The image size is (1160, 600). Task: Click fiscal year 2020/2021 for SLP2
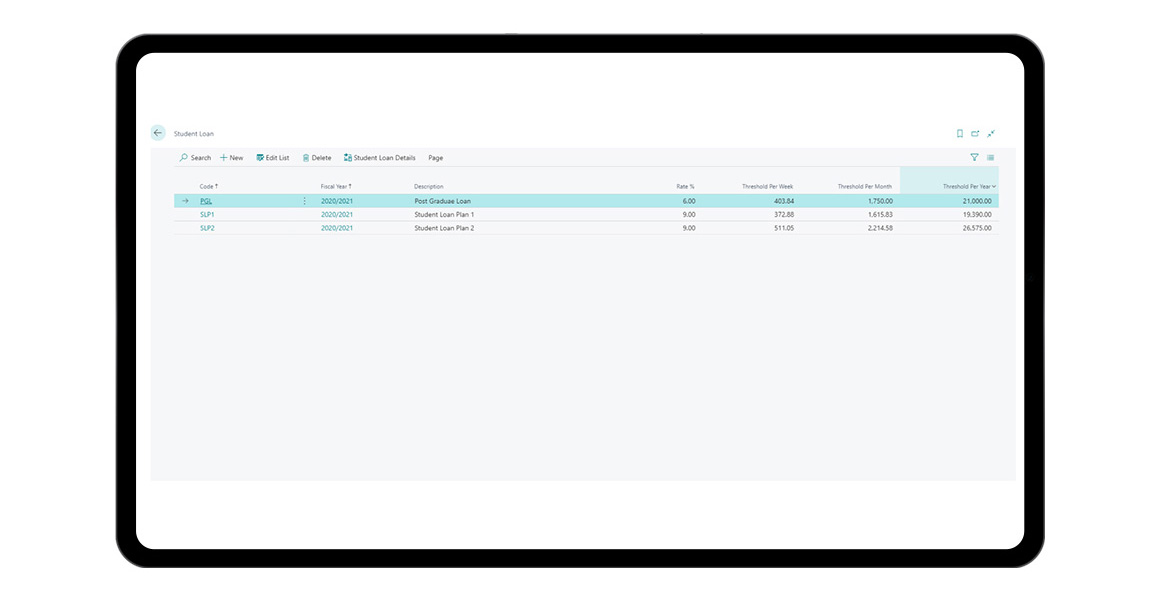[337, 228]
